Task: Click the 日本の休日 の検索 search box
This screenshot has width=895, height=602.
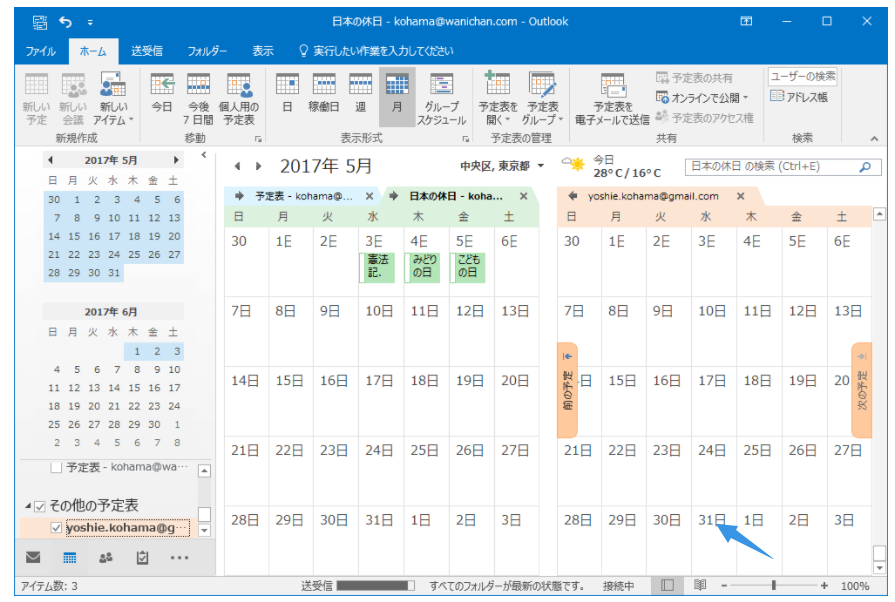Action: [x=773, y=167]
